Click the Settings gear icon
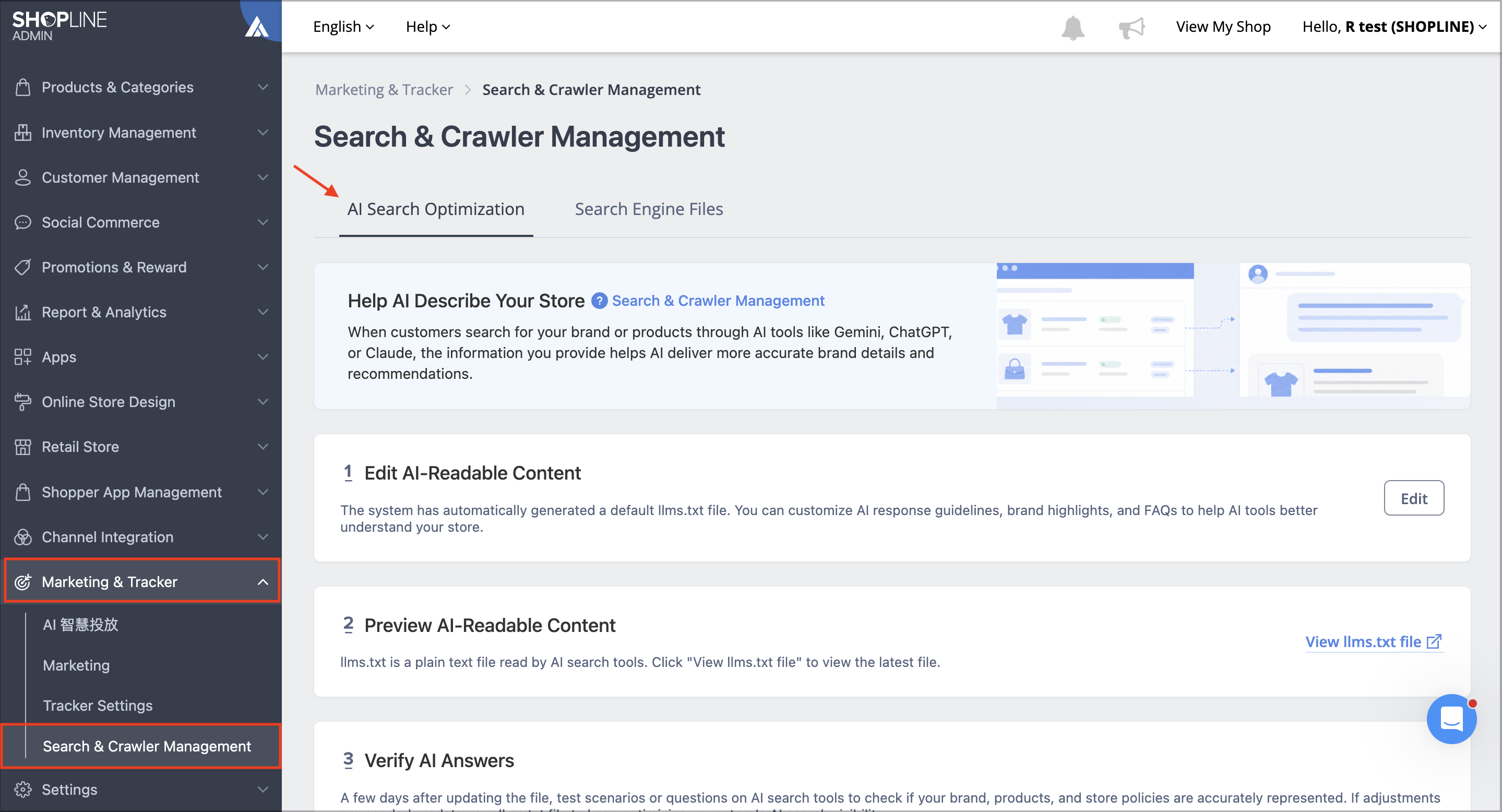Screen dimensions: 1502x812 click(x=23, y=789)
